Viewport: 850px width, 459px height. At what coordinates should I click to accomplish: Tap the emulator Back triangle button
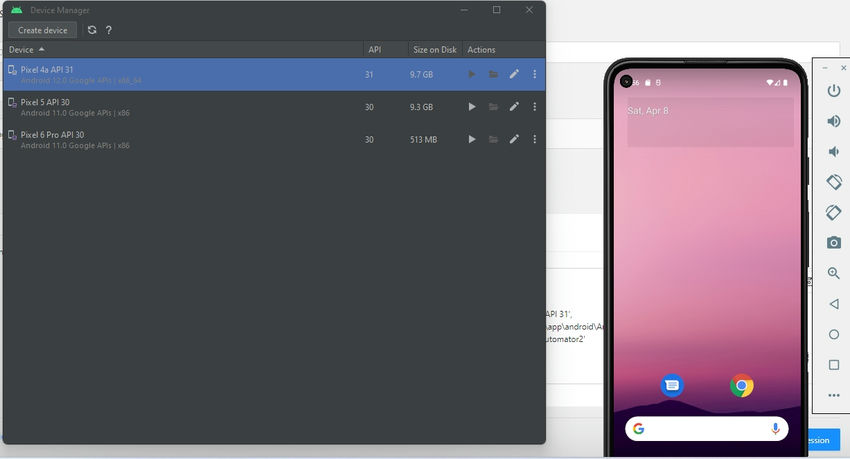(x=834, y=304)
